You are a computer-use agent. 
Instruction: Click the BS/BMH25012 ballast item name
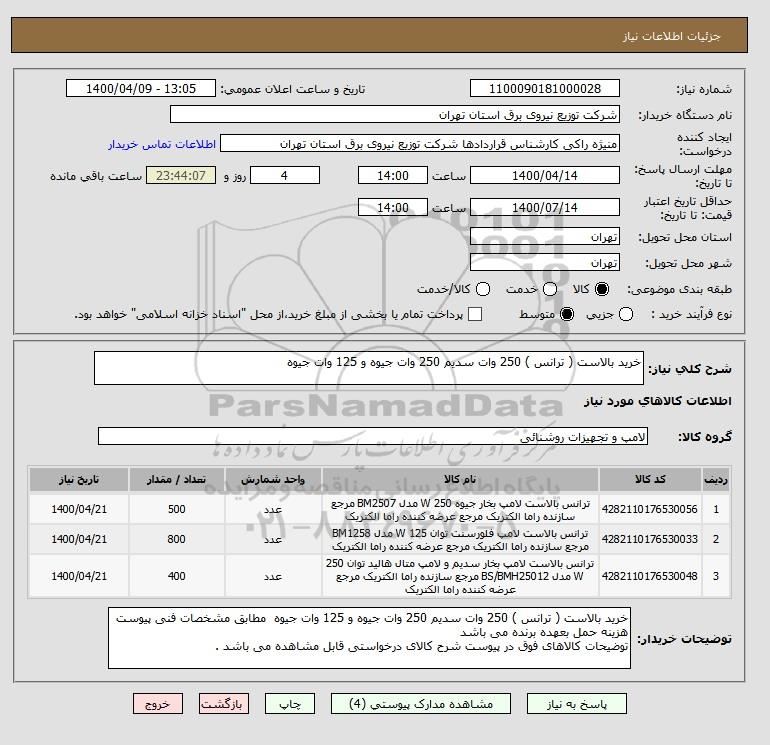tap(460, 576)
